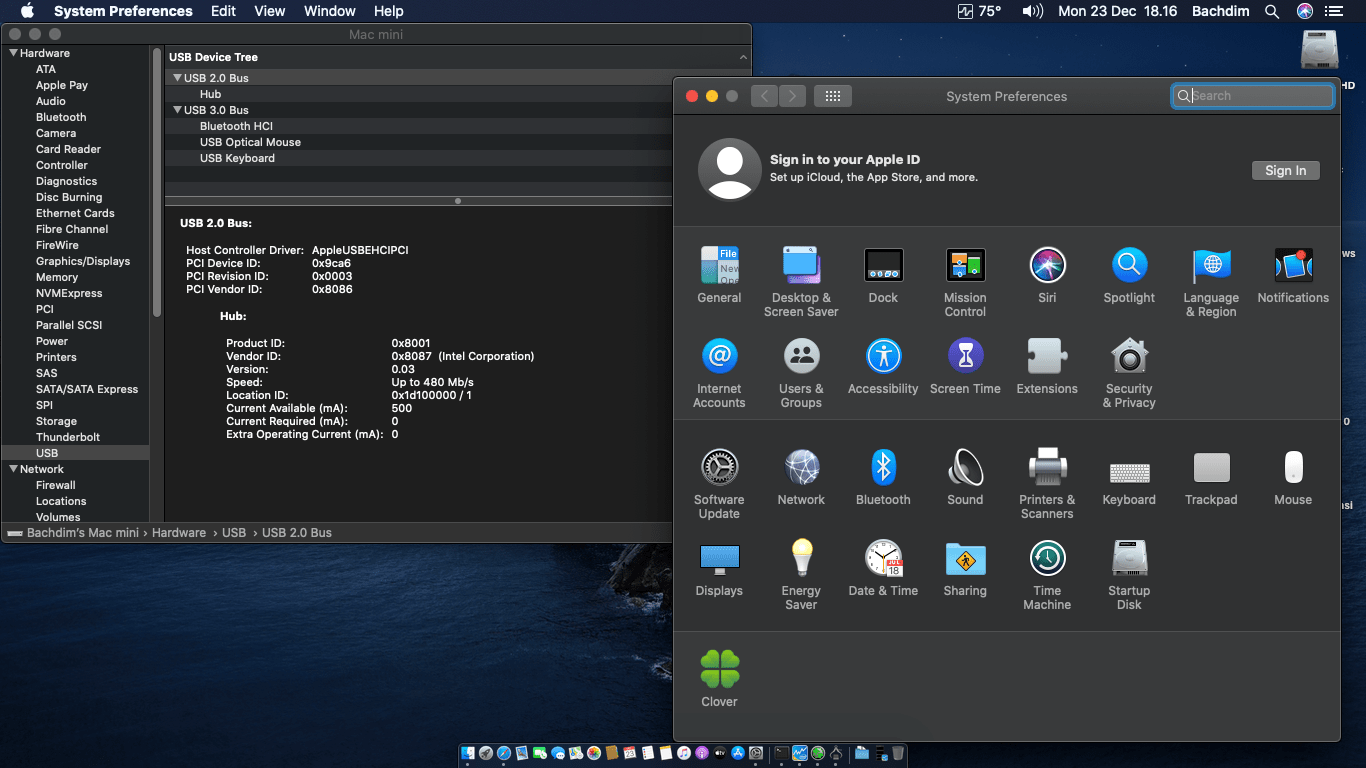1366x768 pixels.
Task: Open Date & Time preferences
Action: tap(883, 559)
